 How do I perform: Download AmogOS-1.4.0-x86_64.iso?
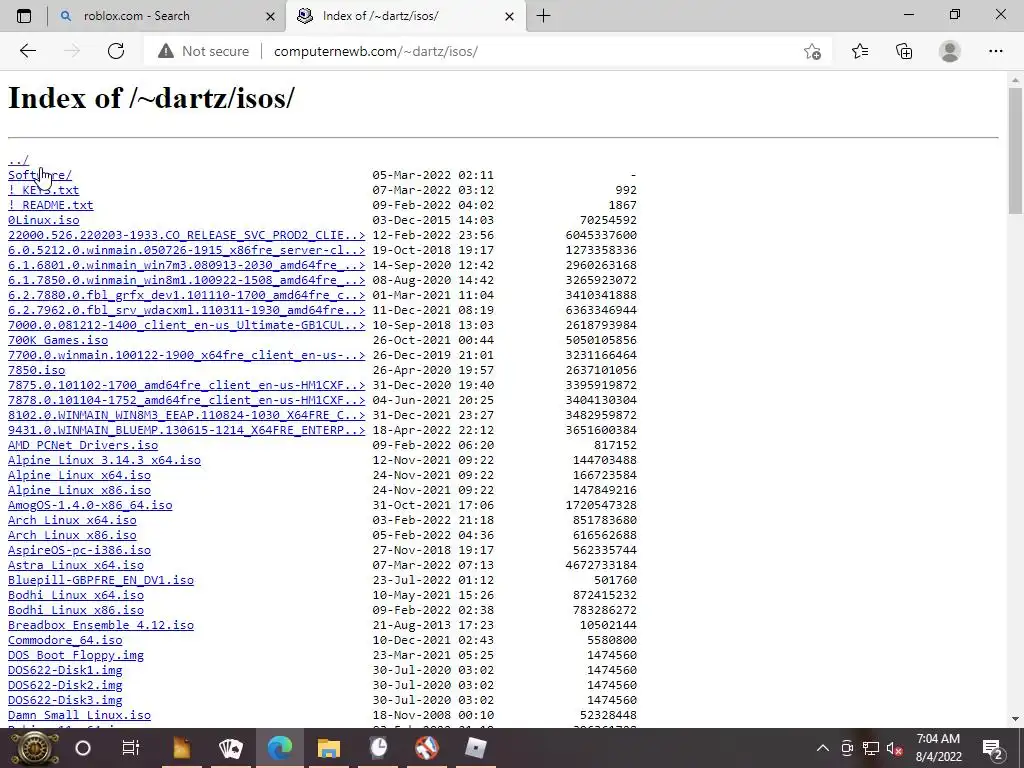pyautogui.click(x=90, y=505)
